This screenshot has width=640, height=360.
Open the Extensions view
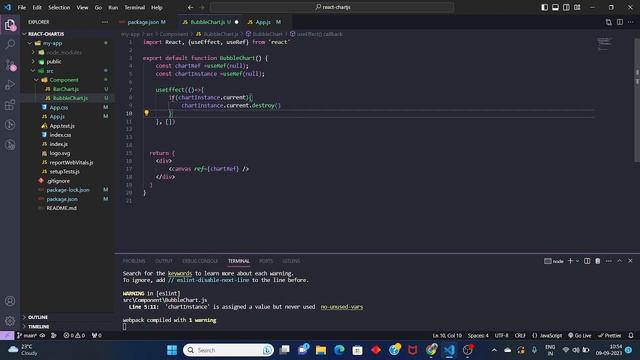pyautogui.click(x=10, y=104)
